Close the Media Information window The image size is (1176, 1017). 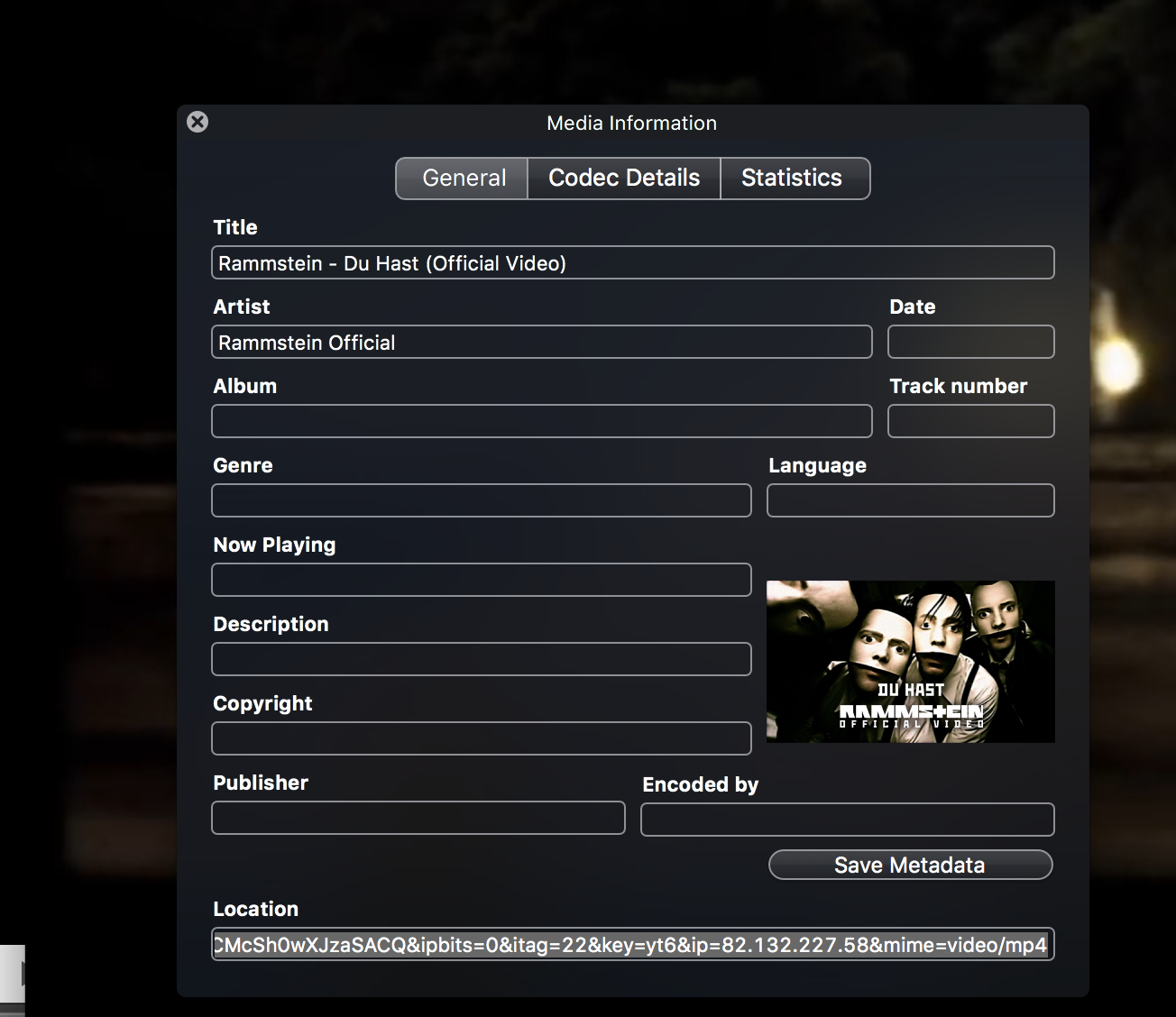198,122
